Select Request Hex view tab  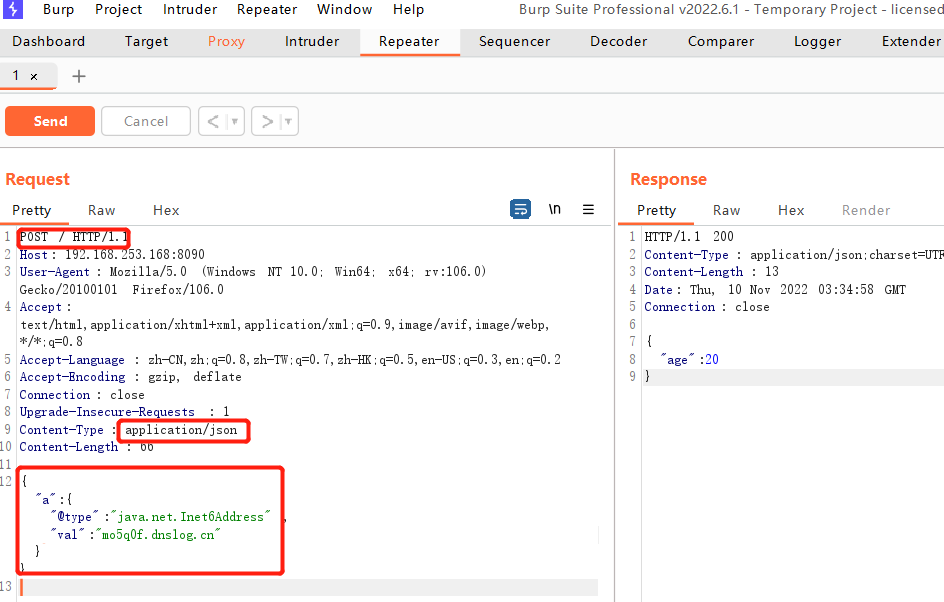pyautogui.click(x=166, y=211)
